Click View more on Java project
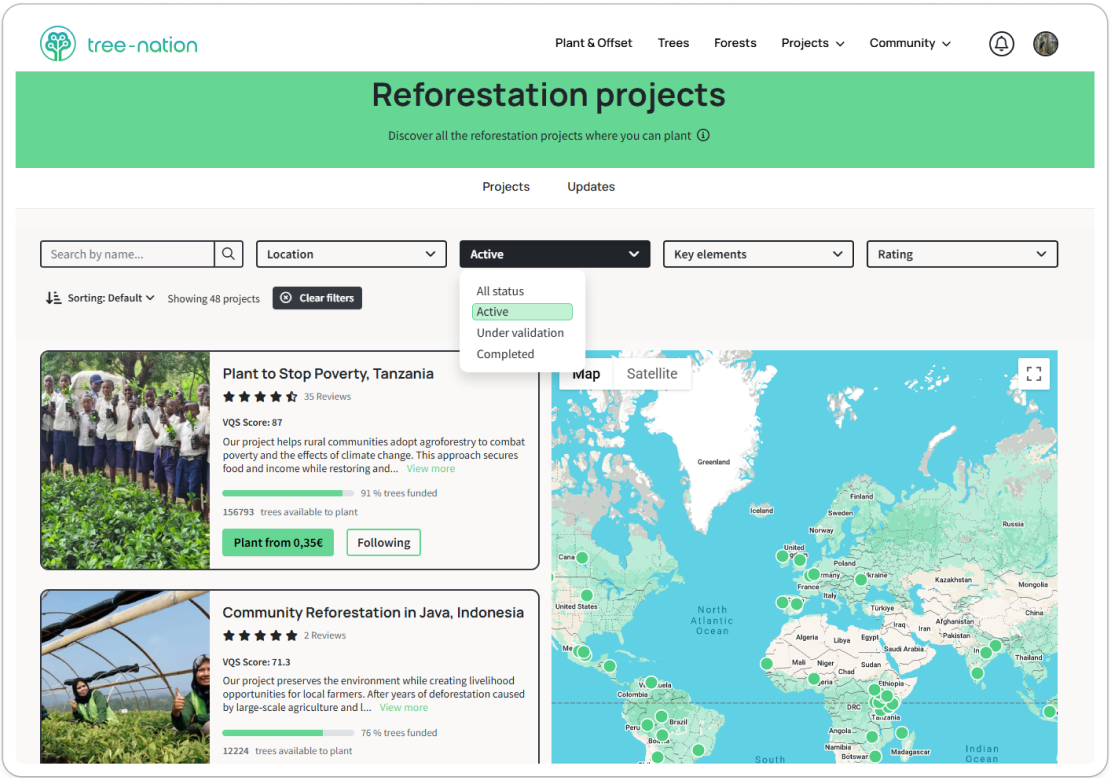 pyautogui.click(x=404, y=707)
